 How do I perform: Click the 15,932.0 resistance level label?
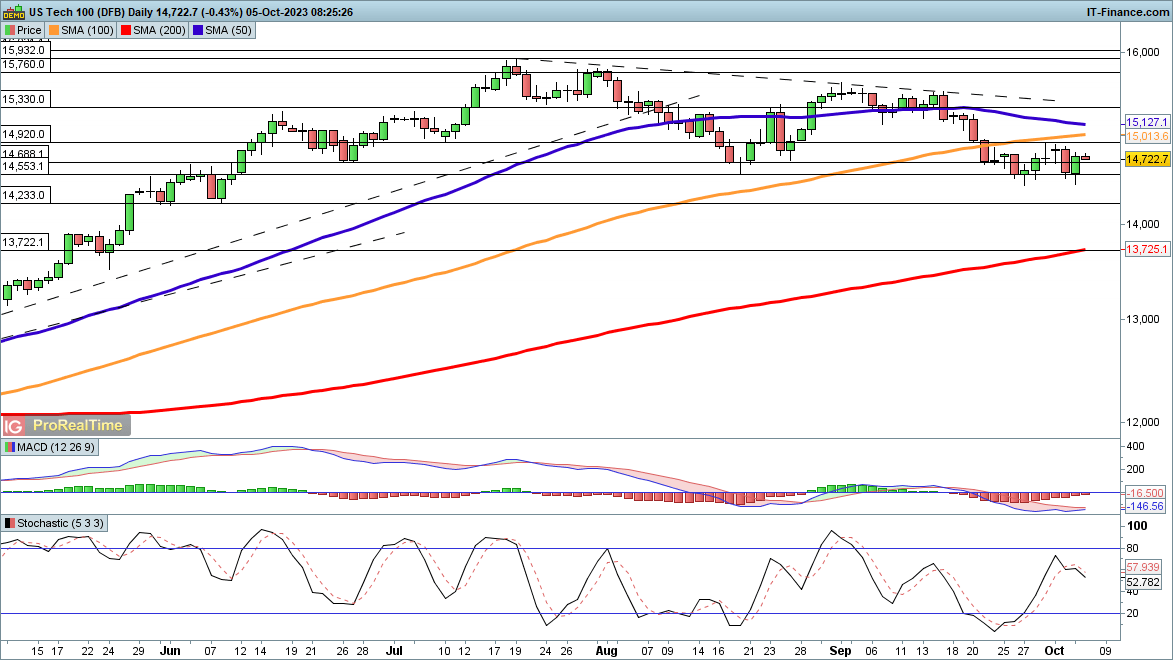point(24,50)
